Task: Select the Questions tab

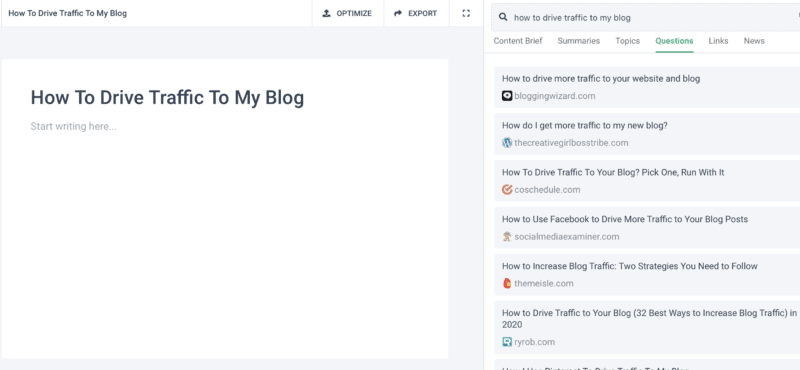Action: click(x=674, y=41)
